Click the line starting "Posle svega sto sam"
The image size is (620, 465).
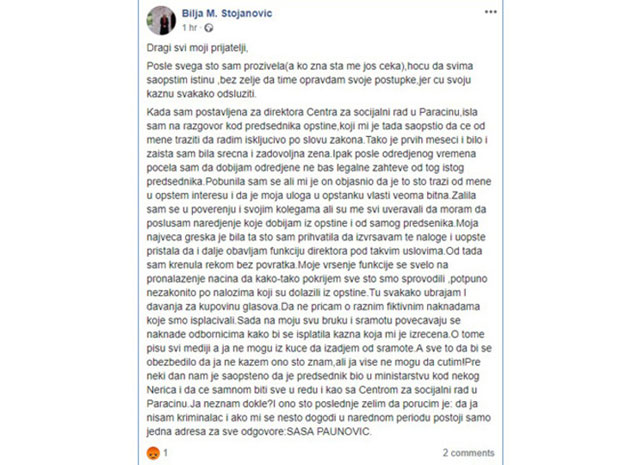point(310,66)
